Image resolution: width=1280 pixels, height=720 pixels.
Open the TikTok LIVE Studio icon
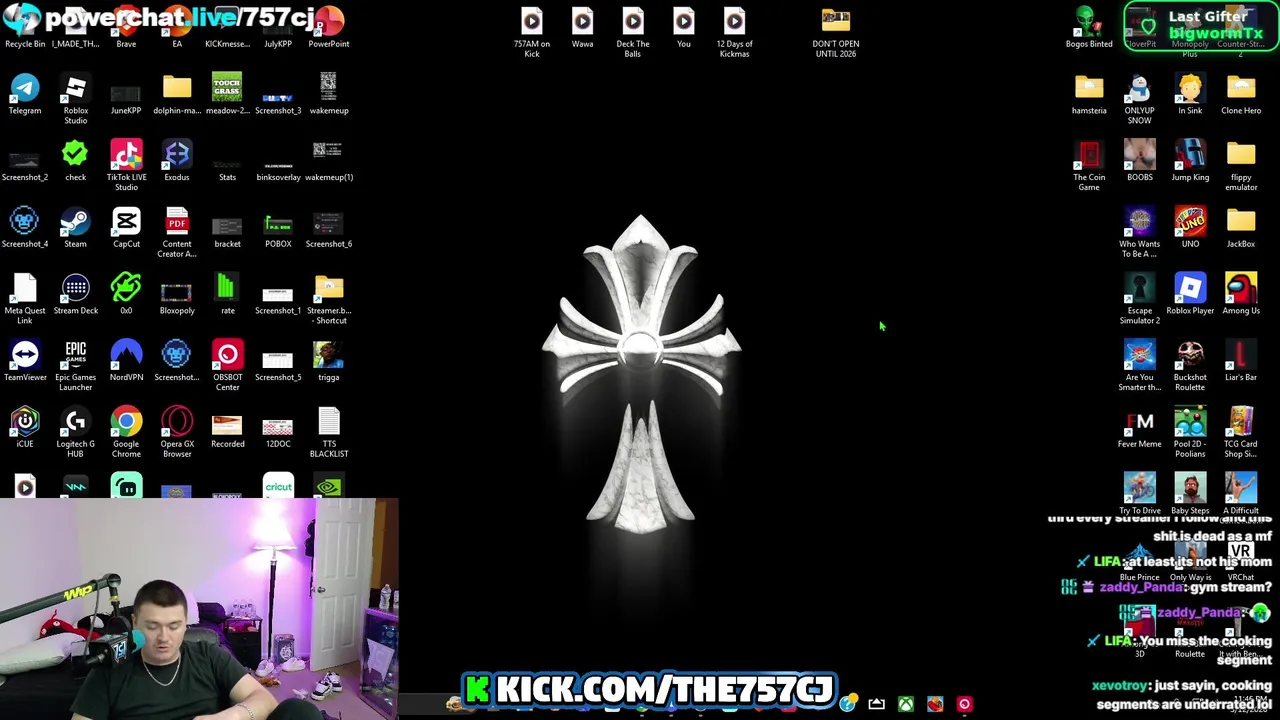point(126,165)
